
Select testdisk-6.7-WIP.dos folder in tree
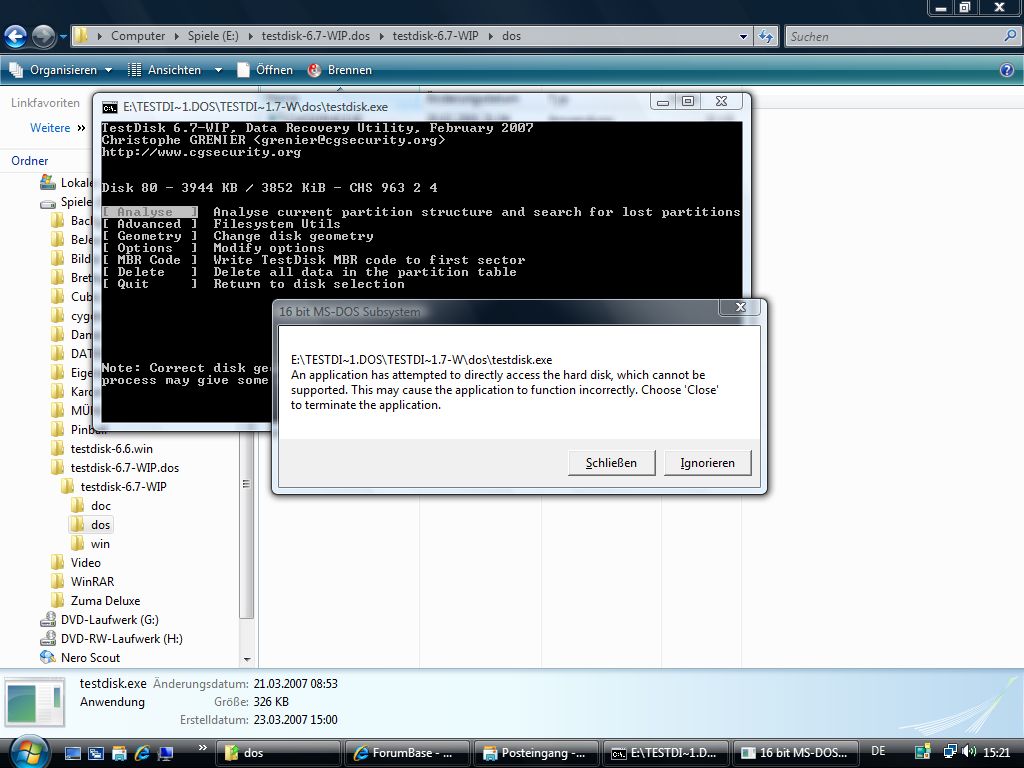(125, 468)
